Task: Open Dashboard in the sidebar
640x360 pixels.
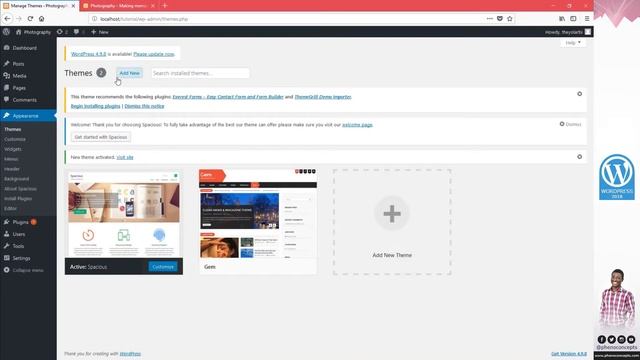Action: click(x=24, y=48)
